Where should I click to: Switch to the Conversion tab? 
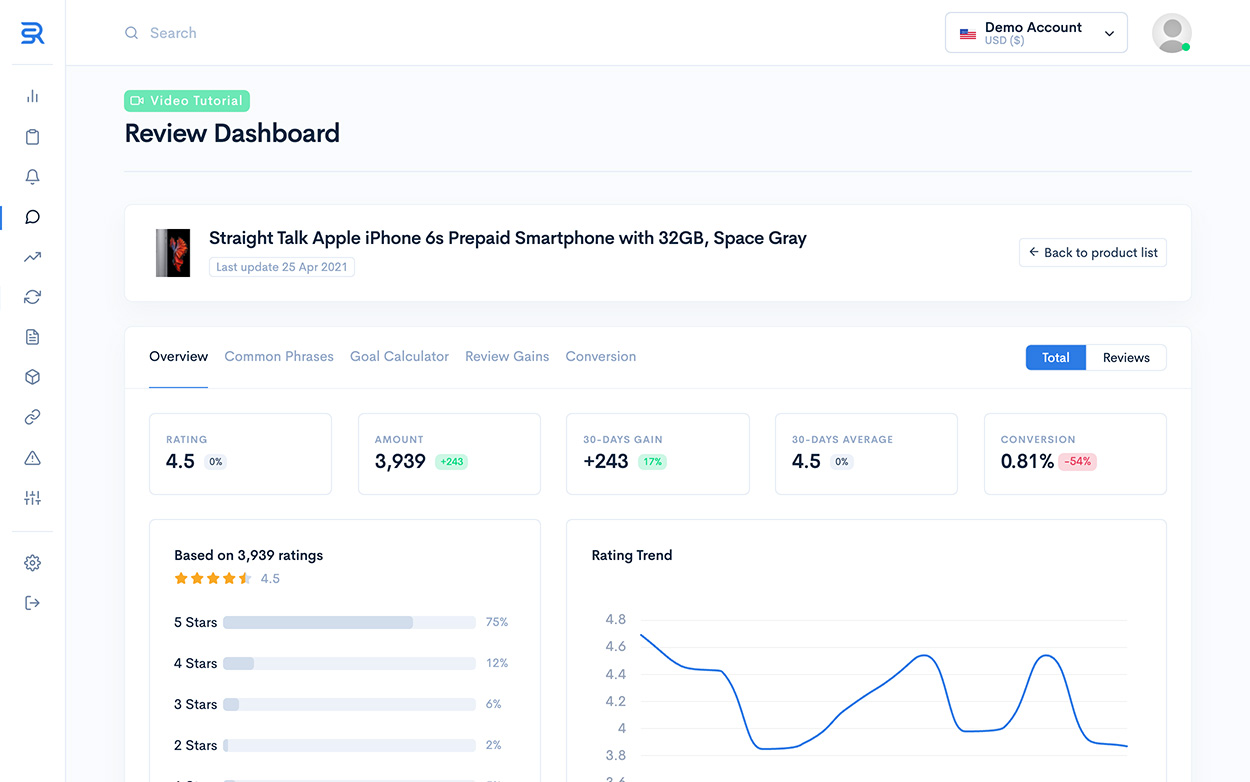point(601,357)
